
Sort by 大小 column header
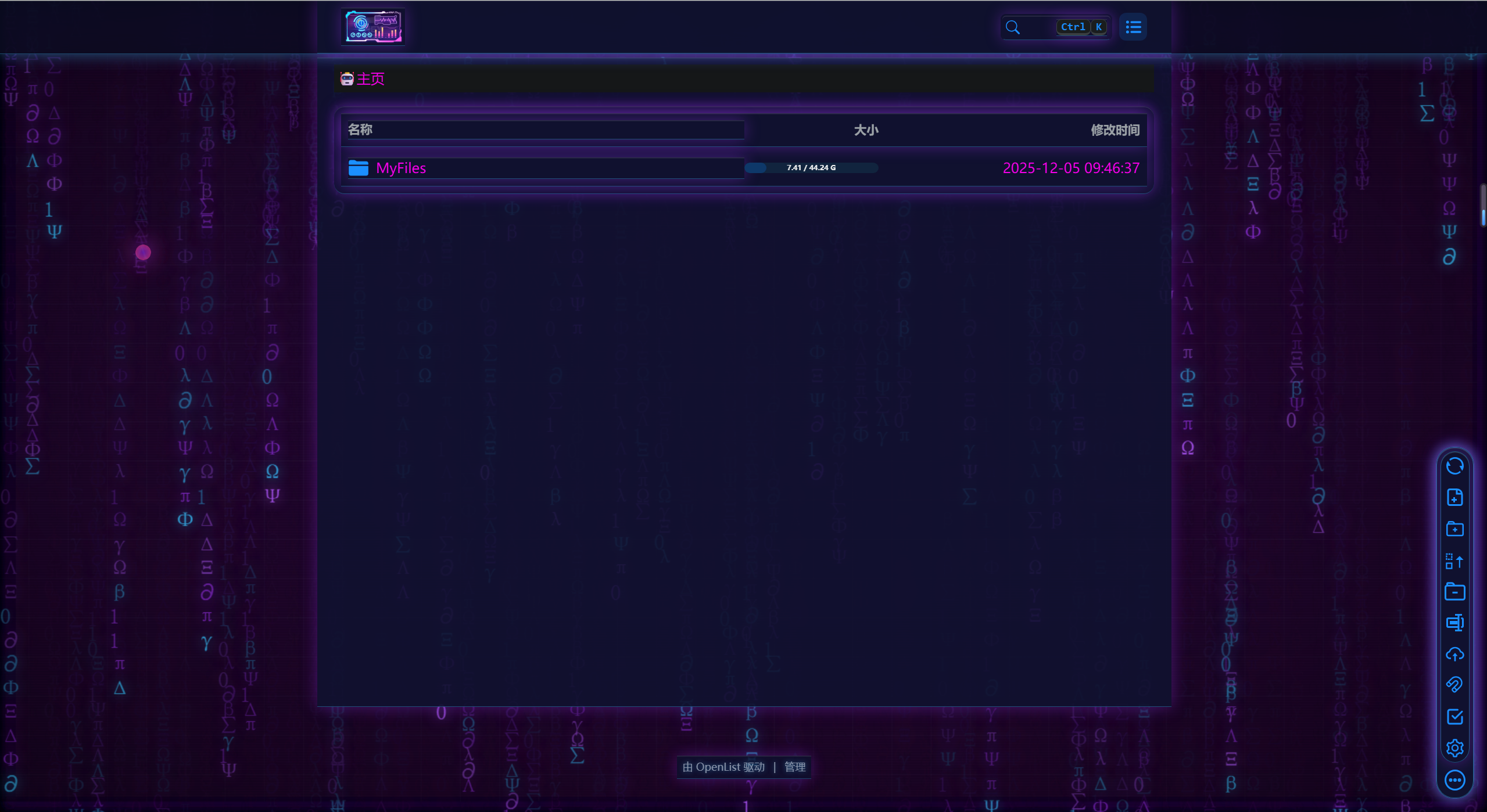click(x=866, y=130)
